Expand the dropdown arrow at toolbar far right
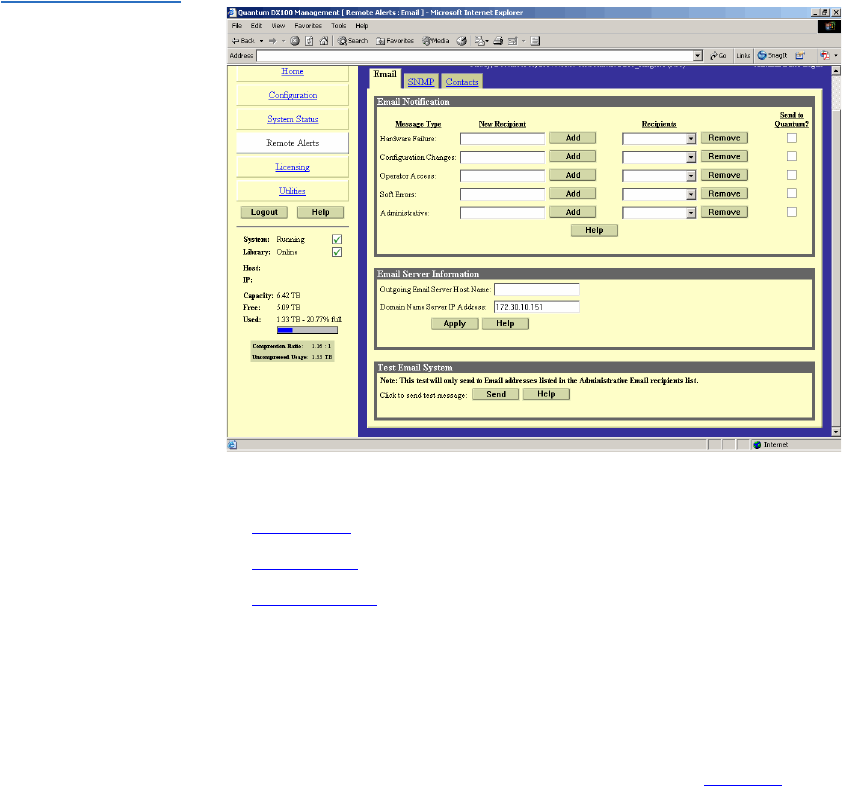 click(836, 55)
